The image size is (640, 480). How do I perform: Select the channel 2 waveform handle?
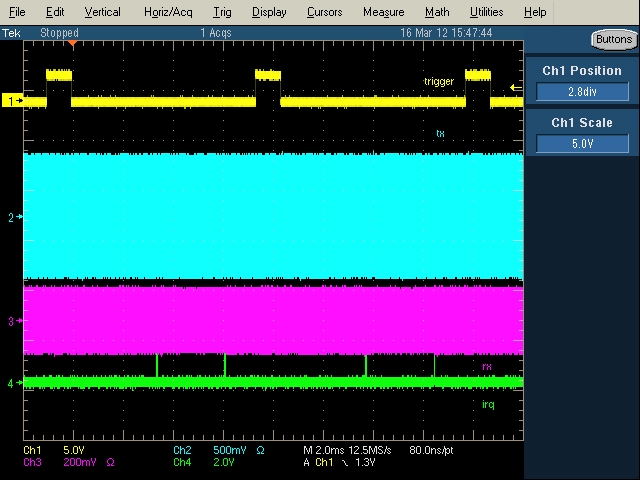coord(13,217)
